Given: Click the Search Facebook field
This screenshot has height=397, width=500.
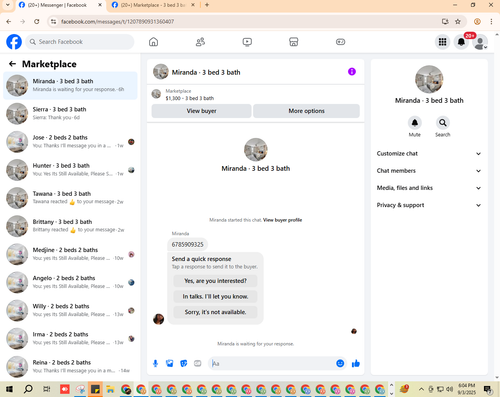Looking at the screenshot, I should tap(80, 42).
